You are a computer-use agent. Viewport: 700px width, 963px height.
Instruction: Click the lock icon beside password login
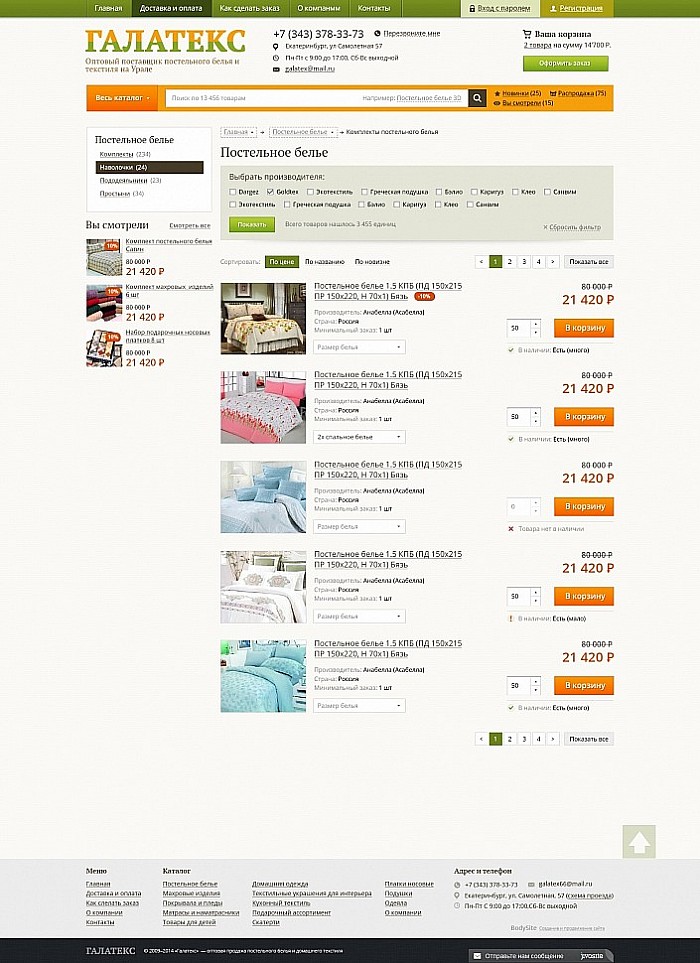[x=472, y=9]
